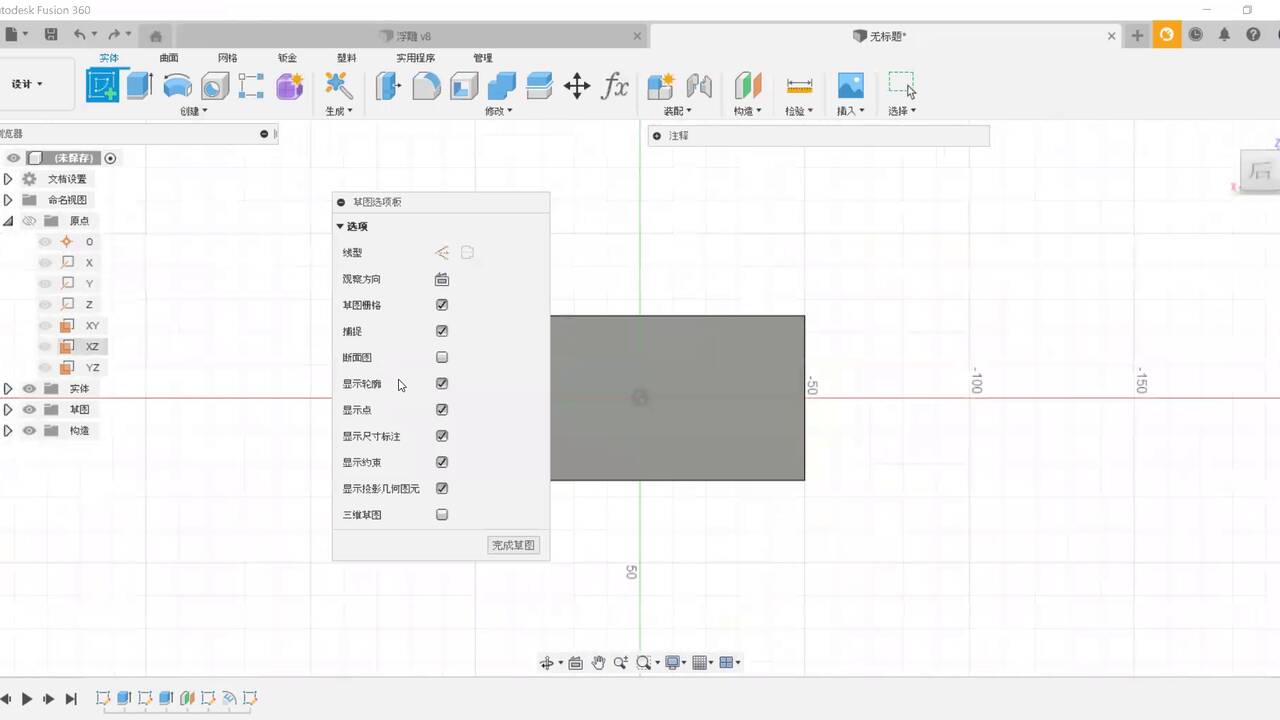Image resolution: width=1280 pixels, height=720 pixels.
Task: Select the Revolve tool
Action: [177, 86]
